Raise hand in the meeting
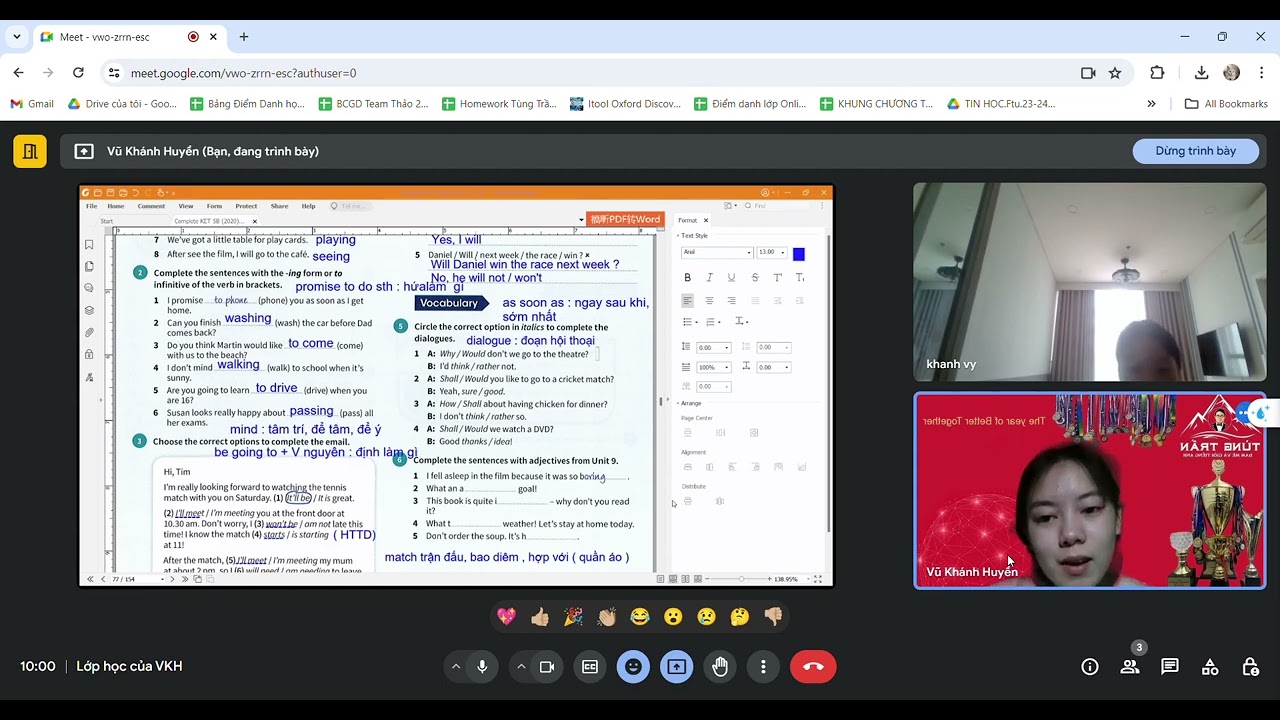This screenshot has height=720, width=1280. 720,667
